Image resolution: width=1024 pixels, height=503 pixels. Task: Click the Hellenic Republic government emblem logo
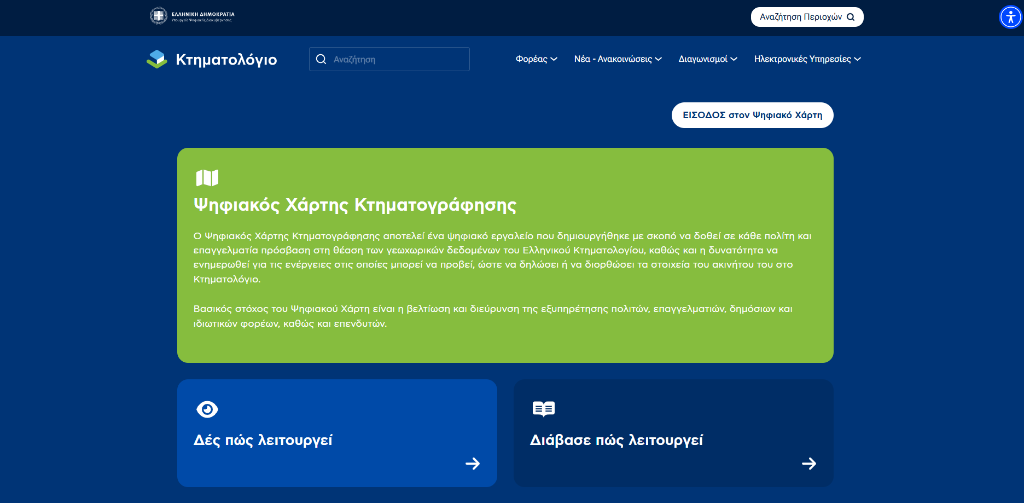159,16
